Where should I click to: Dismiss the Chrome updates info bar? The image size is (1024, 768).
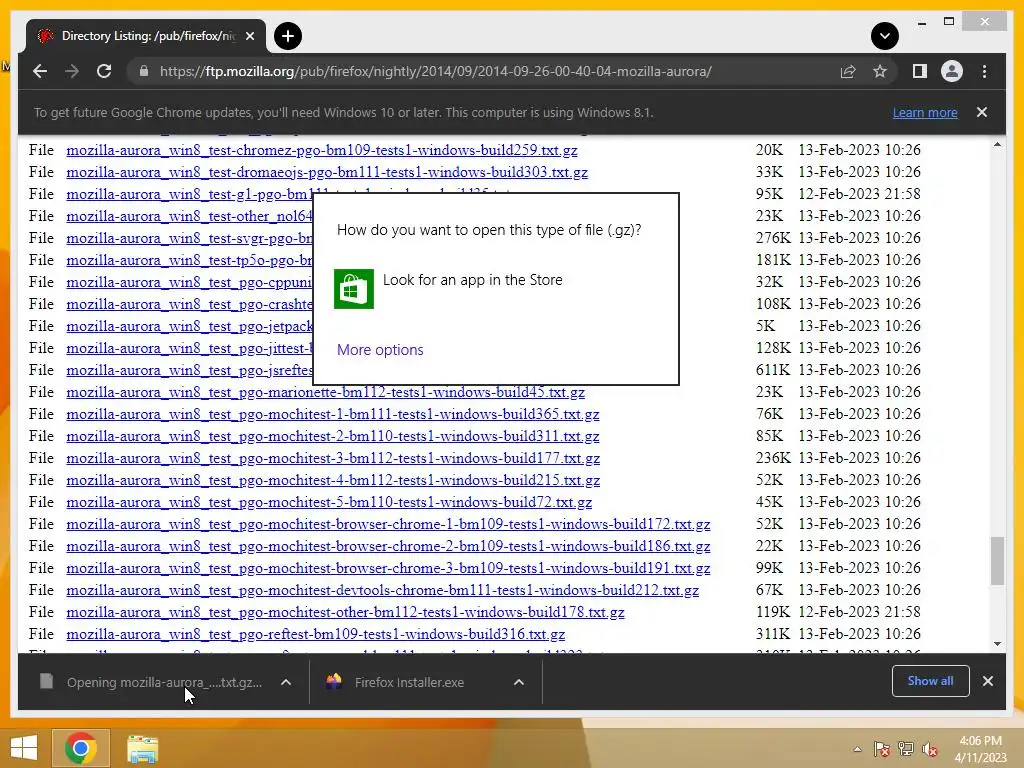click(x=982, y=112)
